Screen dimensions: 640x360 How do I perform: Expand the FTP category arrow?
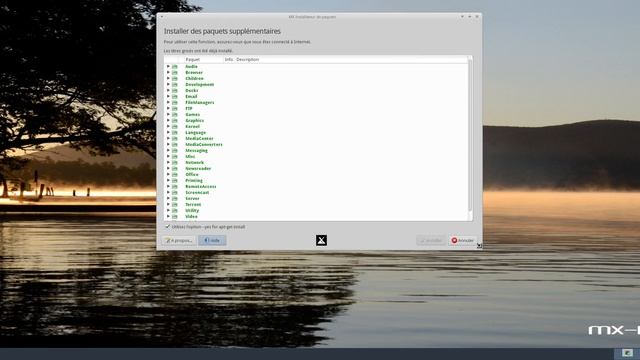168,108
